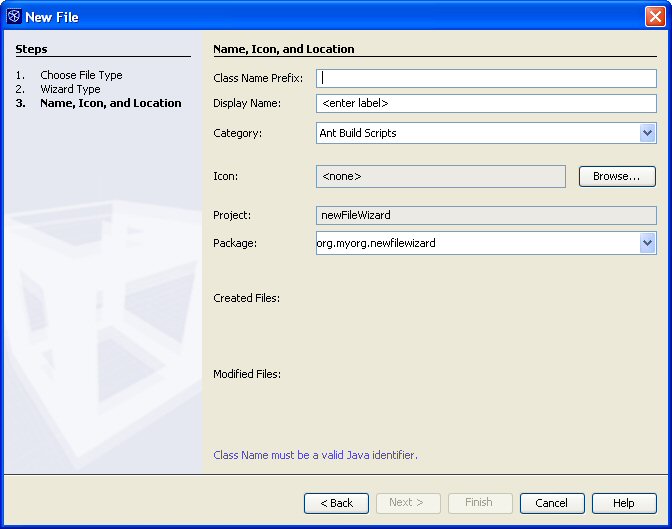Select step 2 Wizard Type
The height and width of the screenshot is (529, 672).
pos(70,89)
